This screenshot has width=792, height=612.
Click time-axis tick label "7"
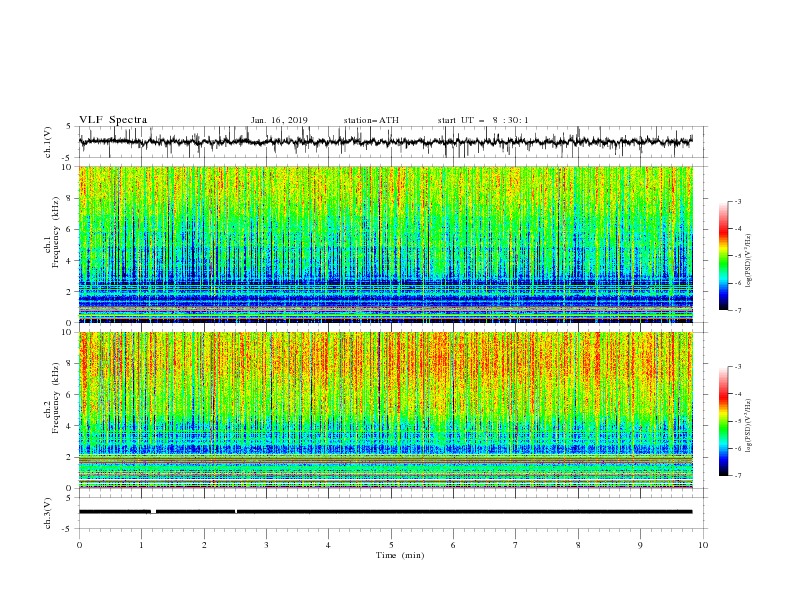point(516,545)
